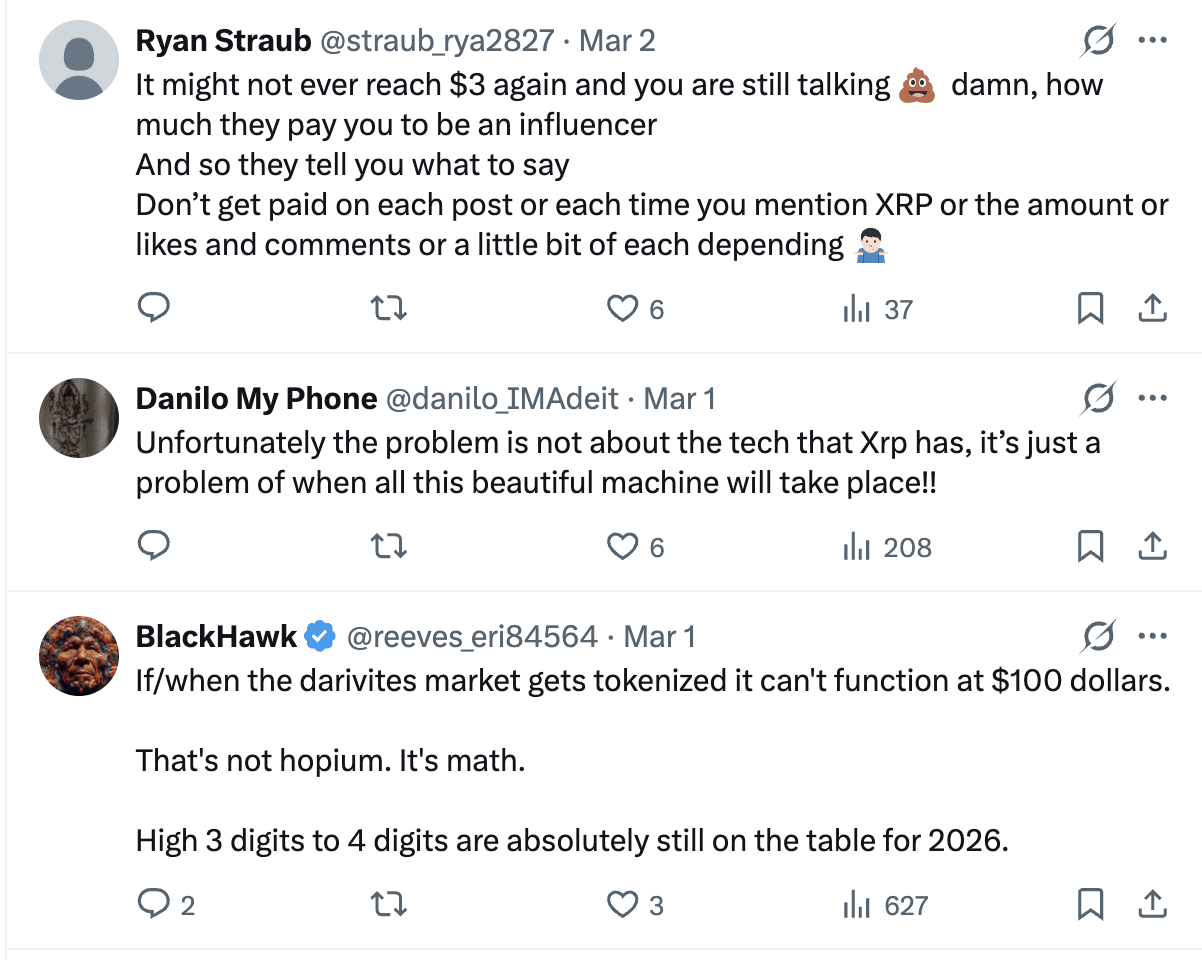Reply to Ryan Straub's post
The height and width of the screenshot is (960, 1202).
pos(153,308)
